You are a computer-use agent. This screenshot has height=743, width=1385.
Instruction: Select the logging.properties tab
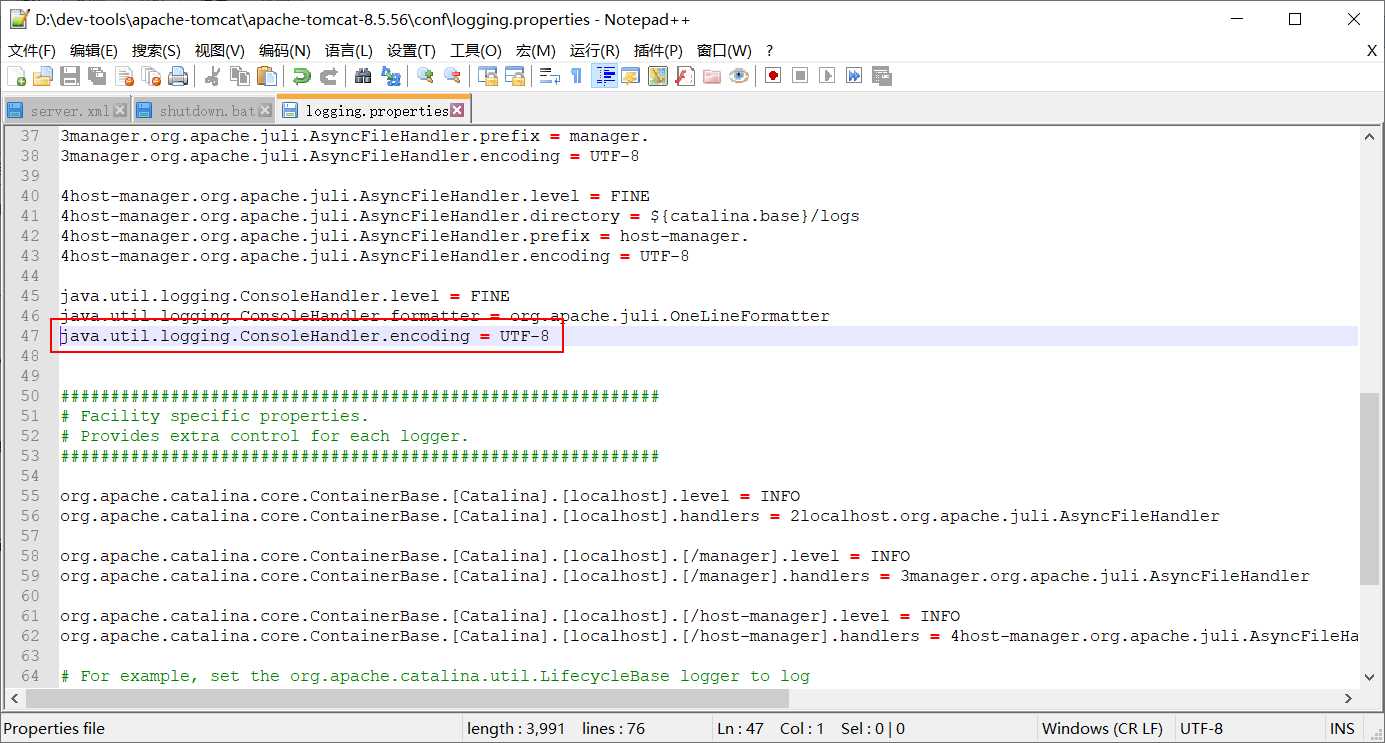point(376,109)
